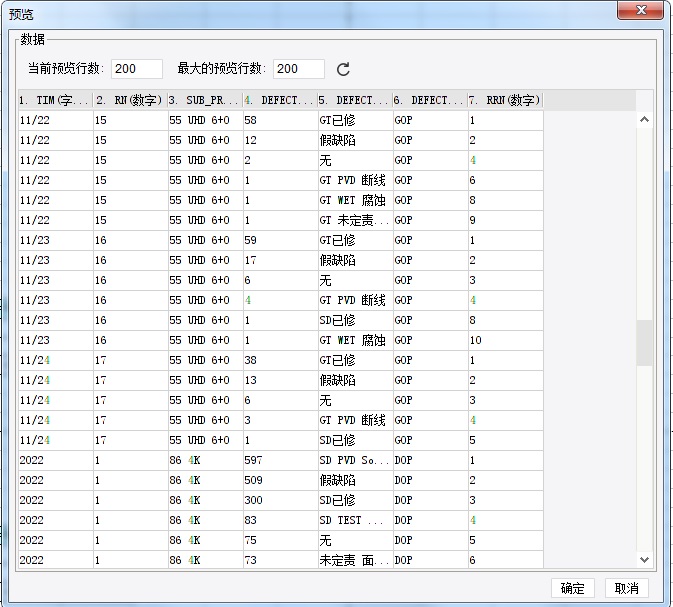Click cell with value 59
673x607 pixels.
[280, 240]
